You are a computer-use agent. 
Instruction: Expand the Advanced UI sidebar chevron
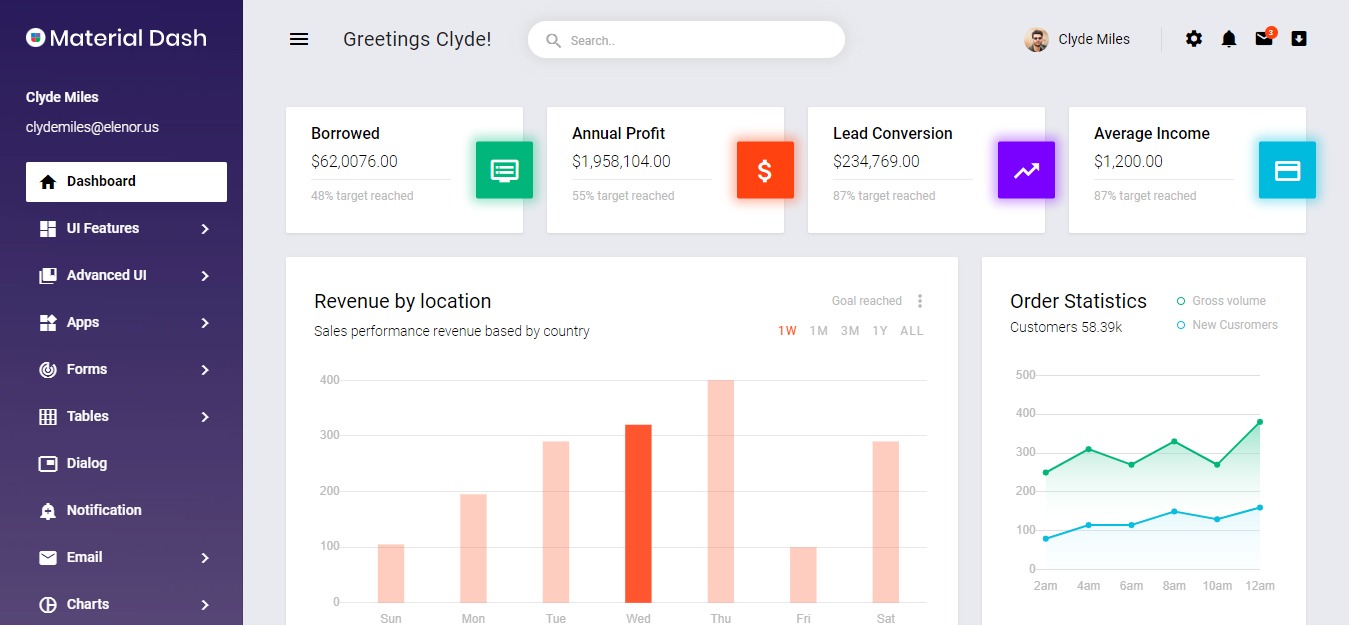pos(205,276)
